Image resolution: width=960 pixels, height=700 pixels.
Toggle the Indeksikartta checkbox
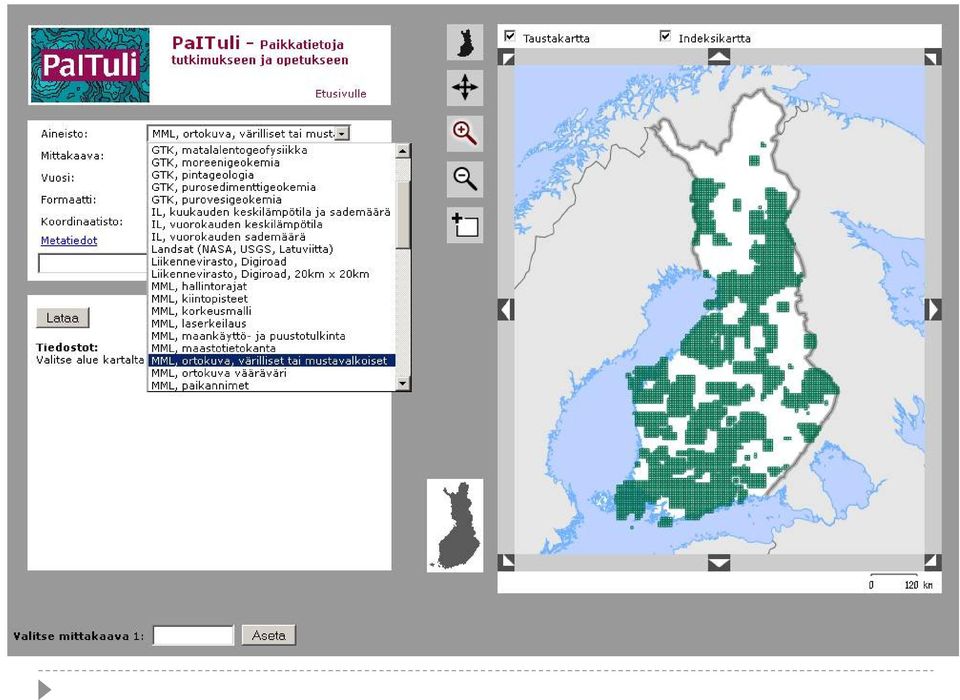pyautogui.click(x=666, y=36)
